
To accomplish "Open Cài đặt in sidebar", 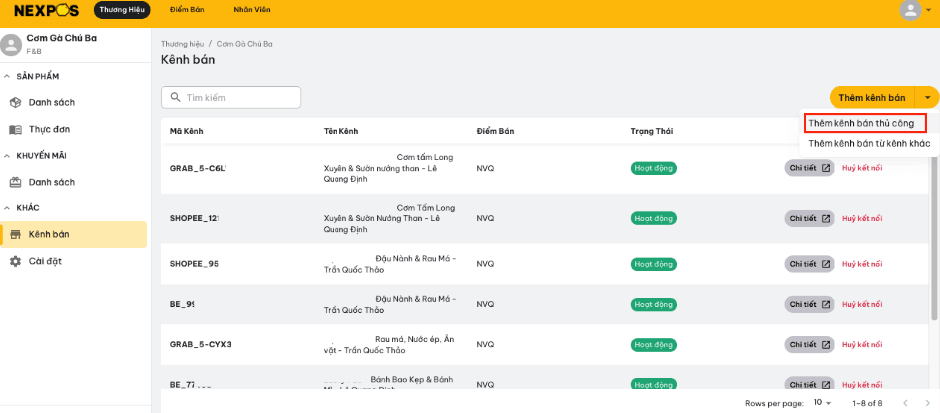I will click(x=73, y=261).
